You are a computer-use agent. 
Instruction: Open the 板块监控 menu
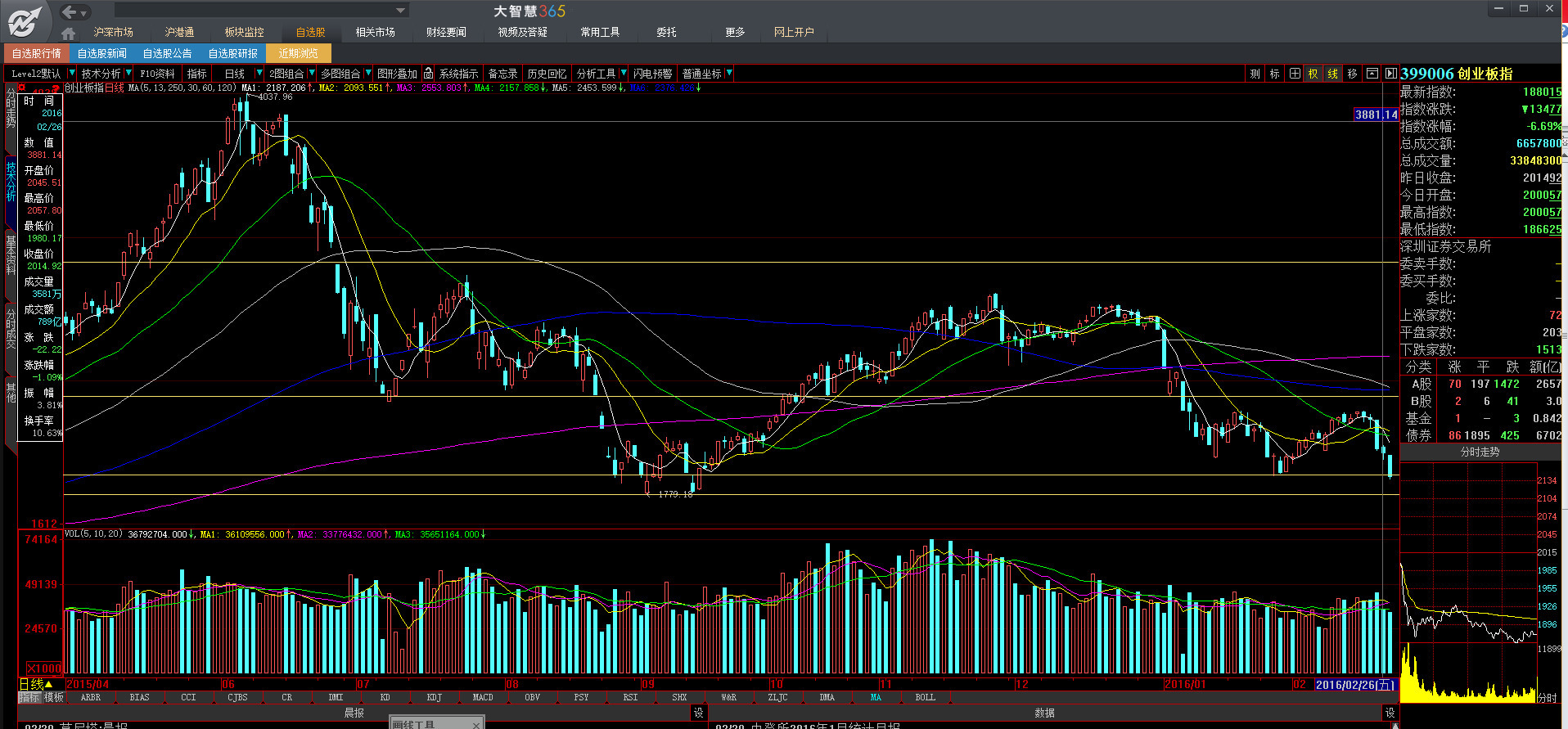click(x=245, y=32)
